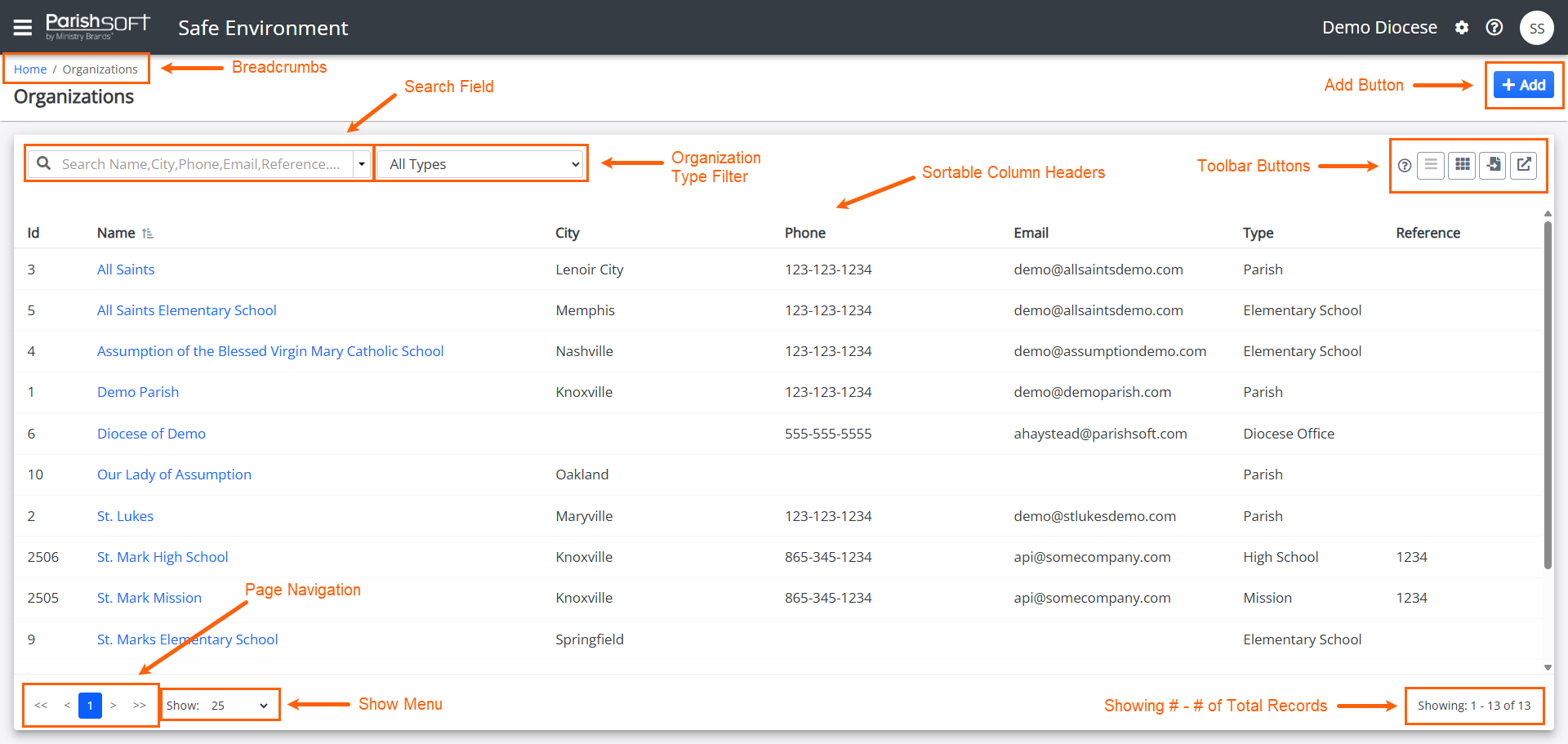Focus the Search Name, City, Phone field

pos(201,164)
